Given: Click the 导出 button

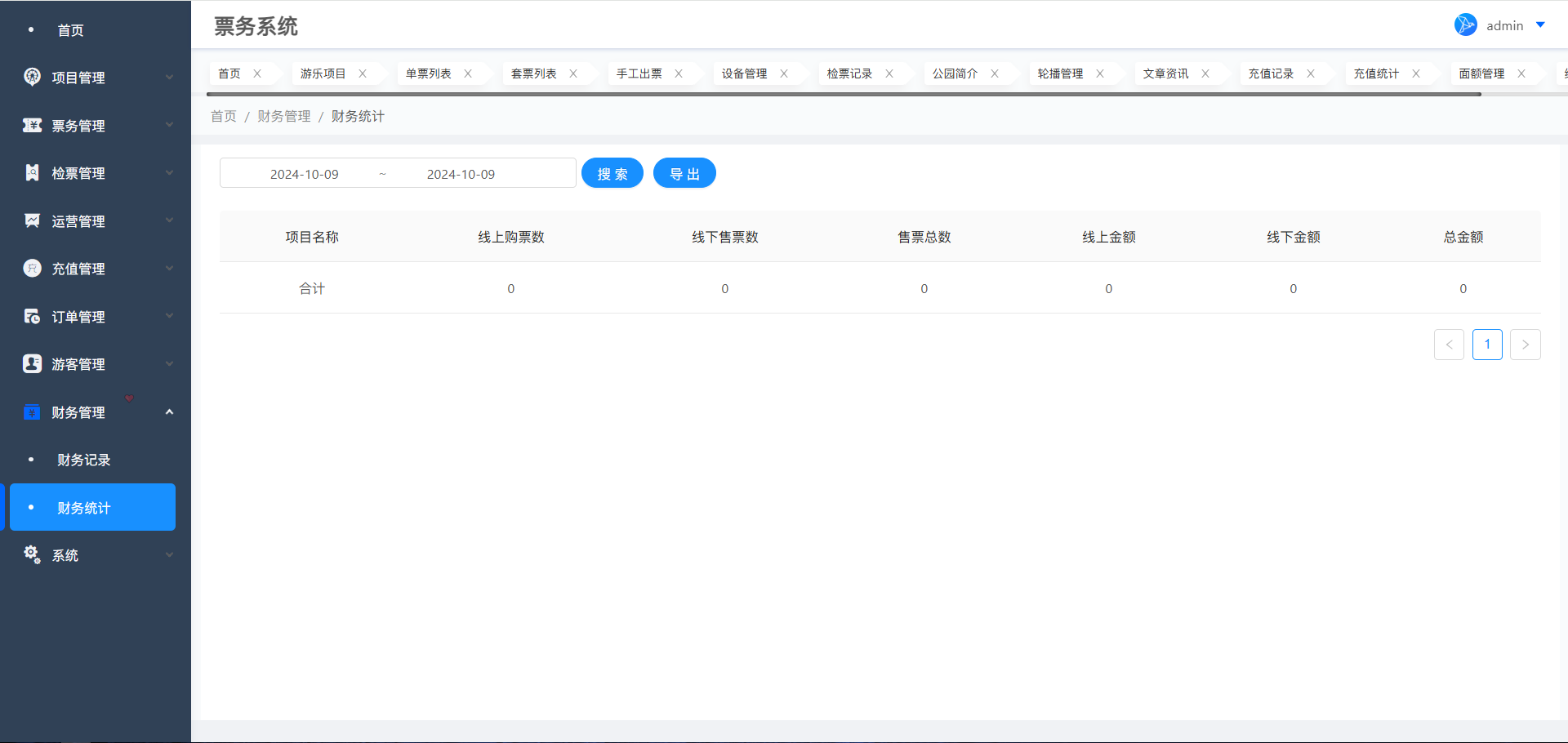Looking at the screenshot, I should point(684,173).
